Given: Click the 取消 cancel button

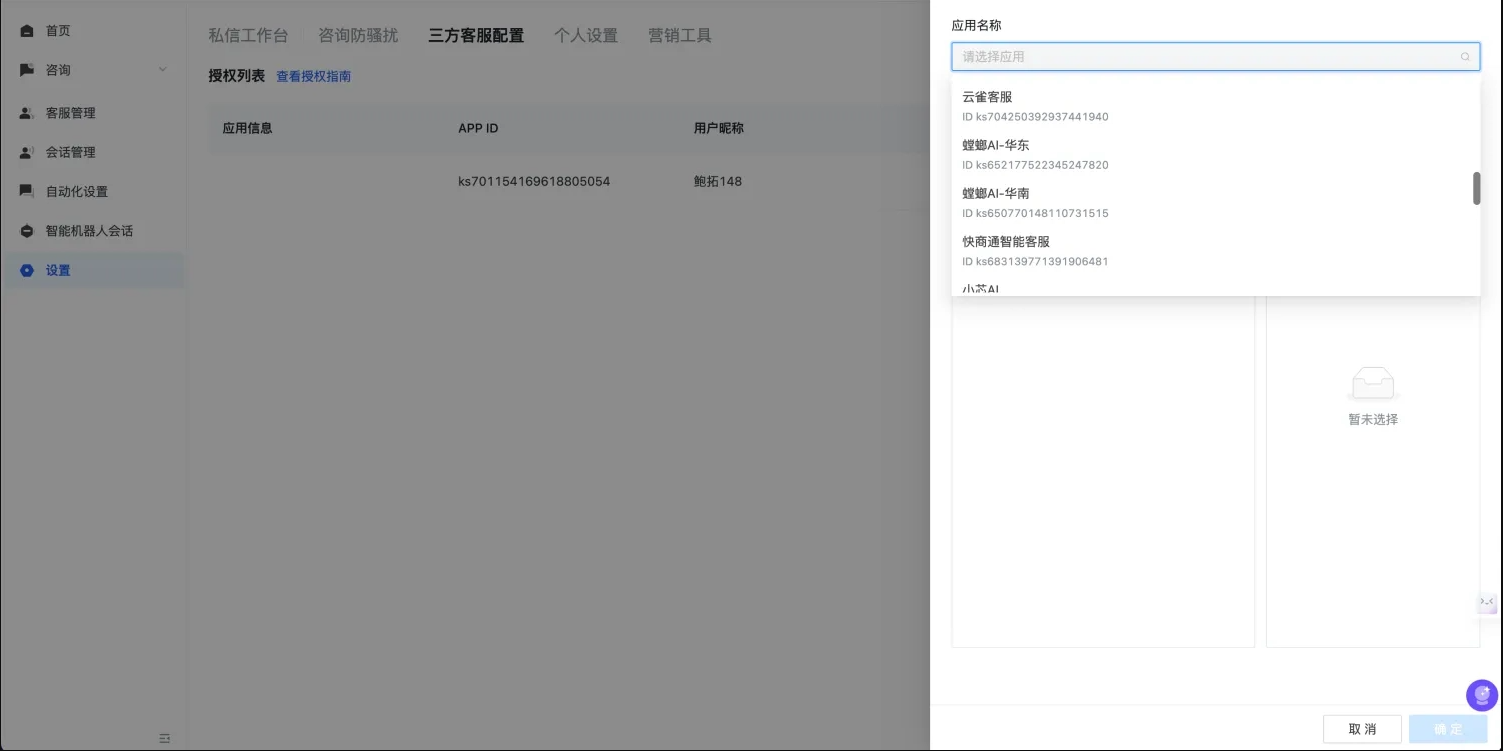Looking at the screenshot, I should coord(1362,728).
